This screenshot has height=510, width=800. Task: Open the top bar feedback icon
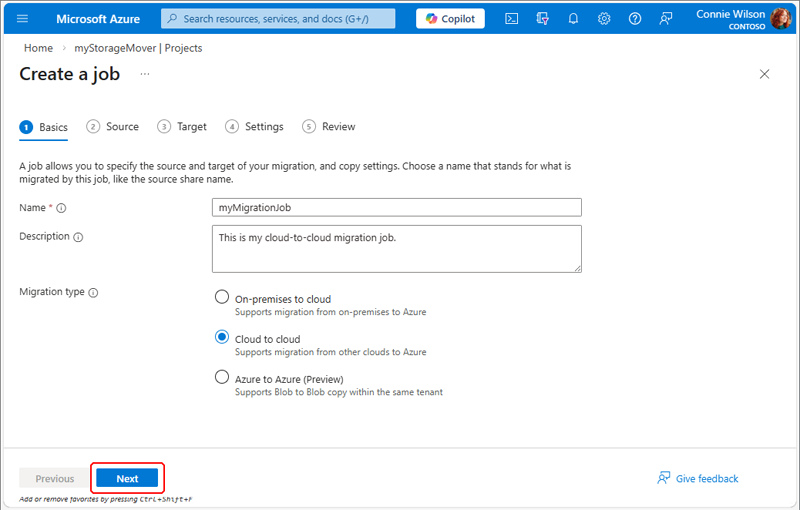point(665,19)
